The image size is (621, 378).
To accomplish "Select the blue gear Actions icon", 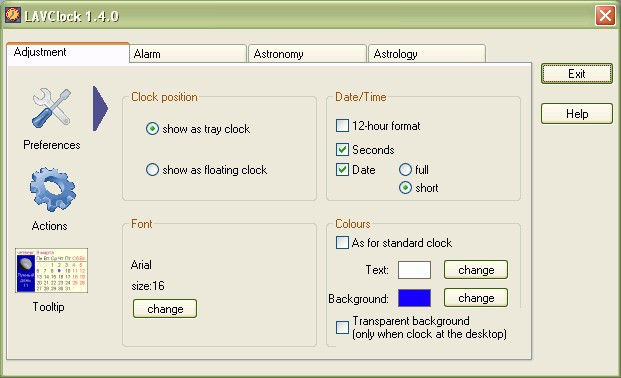I will [x=53, y=189].
